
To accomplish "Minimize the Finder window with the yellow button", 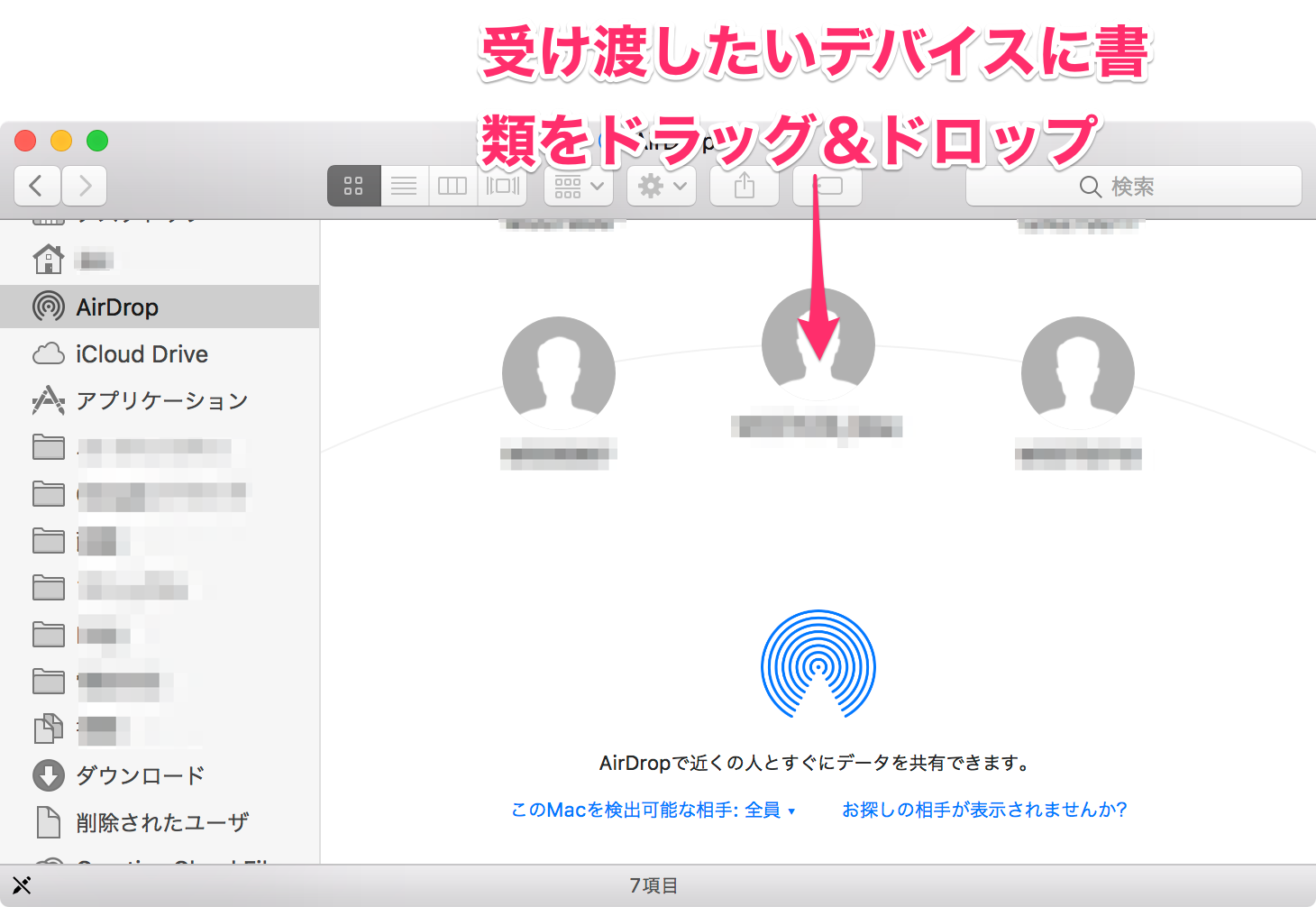I will click(61, 141).
